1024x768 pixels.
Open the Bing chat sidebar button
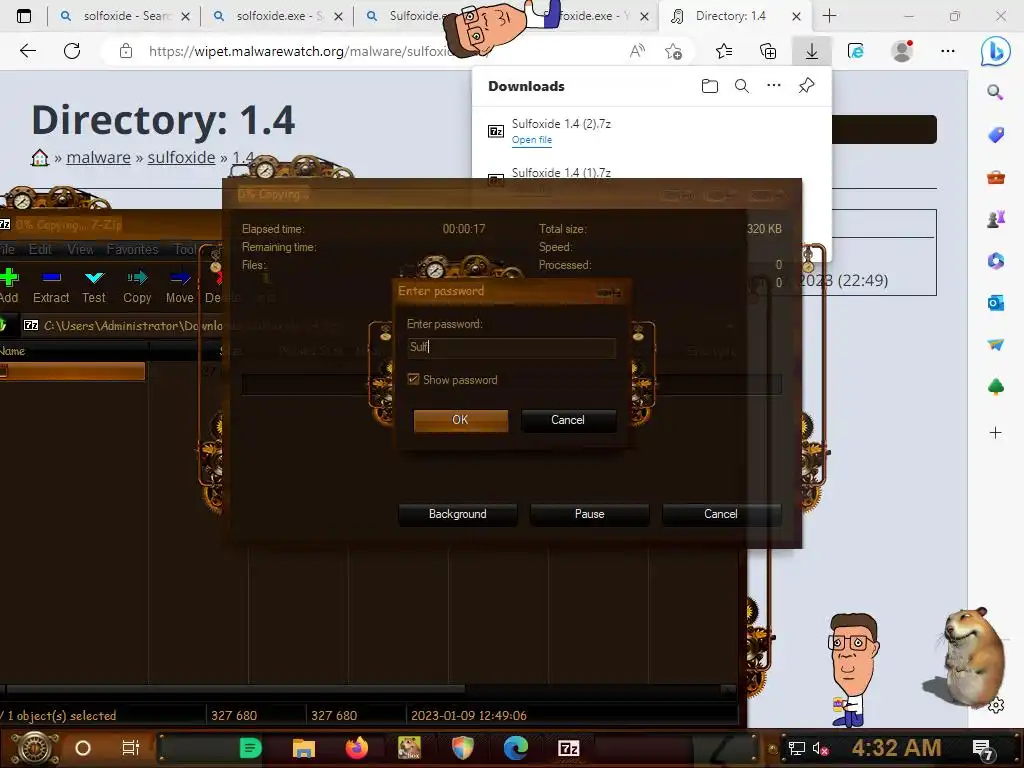tap(995, 51)
